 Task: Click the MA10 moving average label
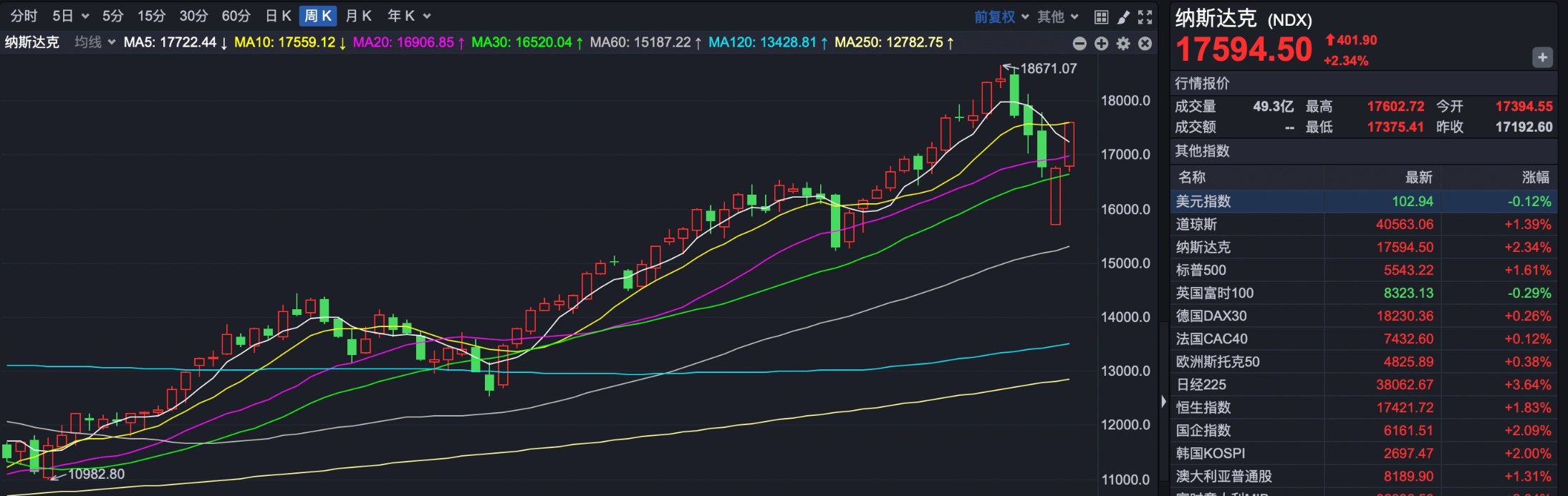click(290, 42)
